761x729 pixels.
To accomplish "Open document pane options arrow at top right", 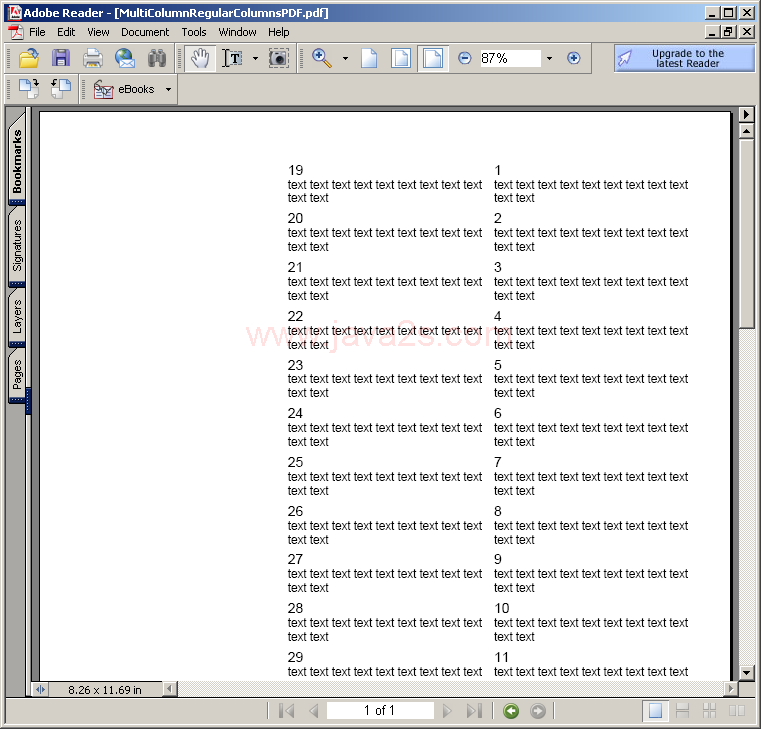I will click(746, 115).
